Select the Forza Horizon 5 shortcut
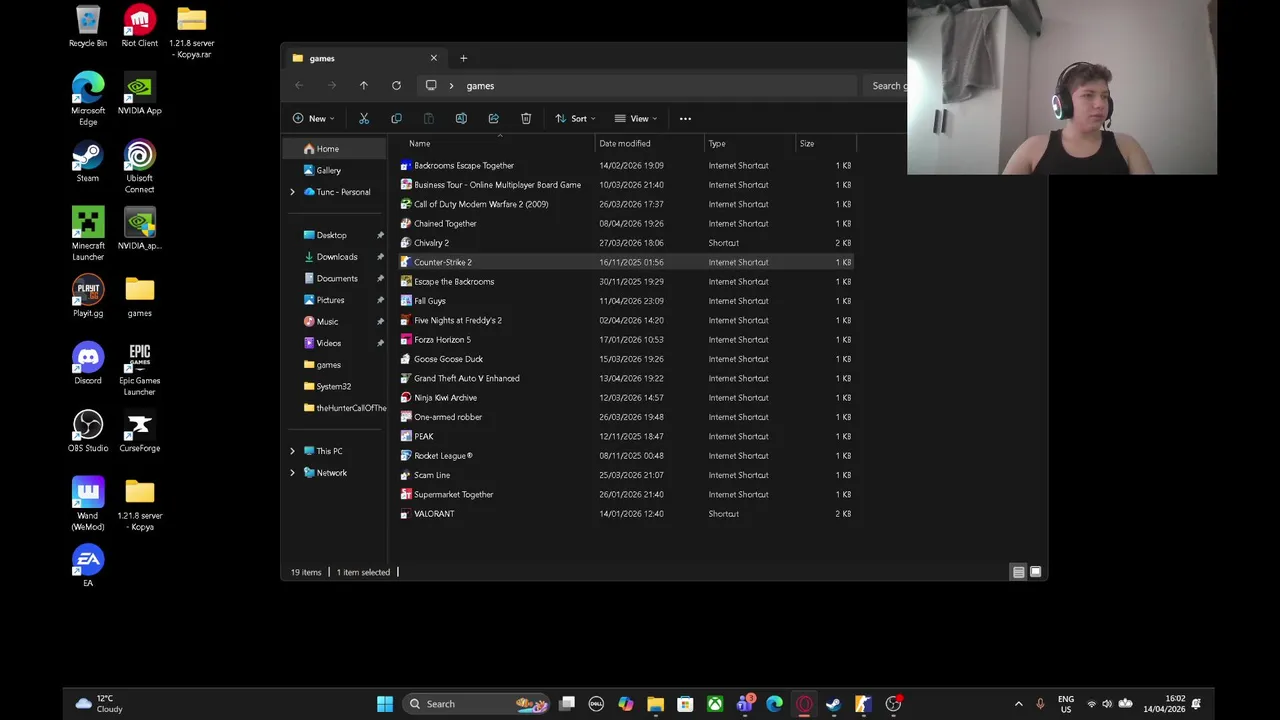The height and width of the screenshot is (720, 1280). coord(626,340)
